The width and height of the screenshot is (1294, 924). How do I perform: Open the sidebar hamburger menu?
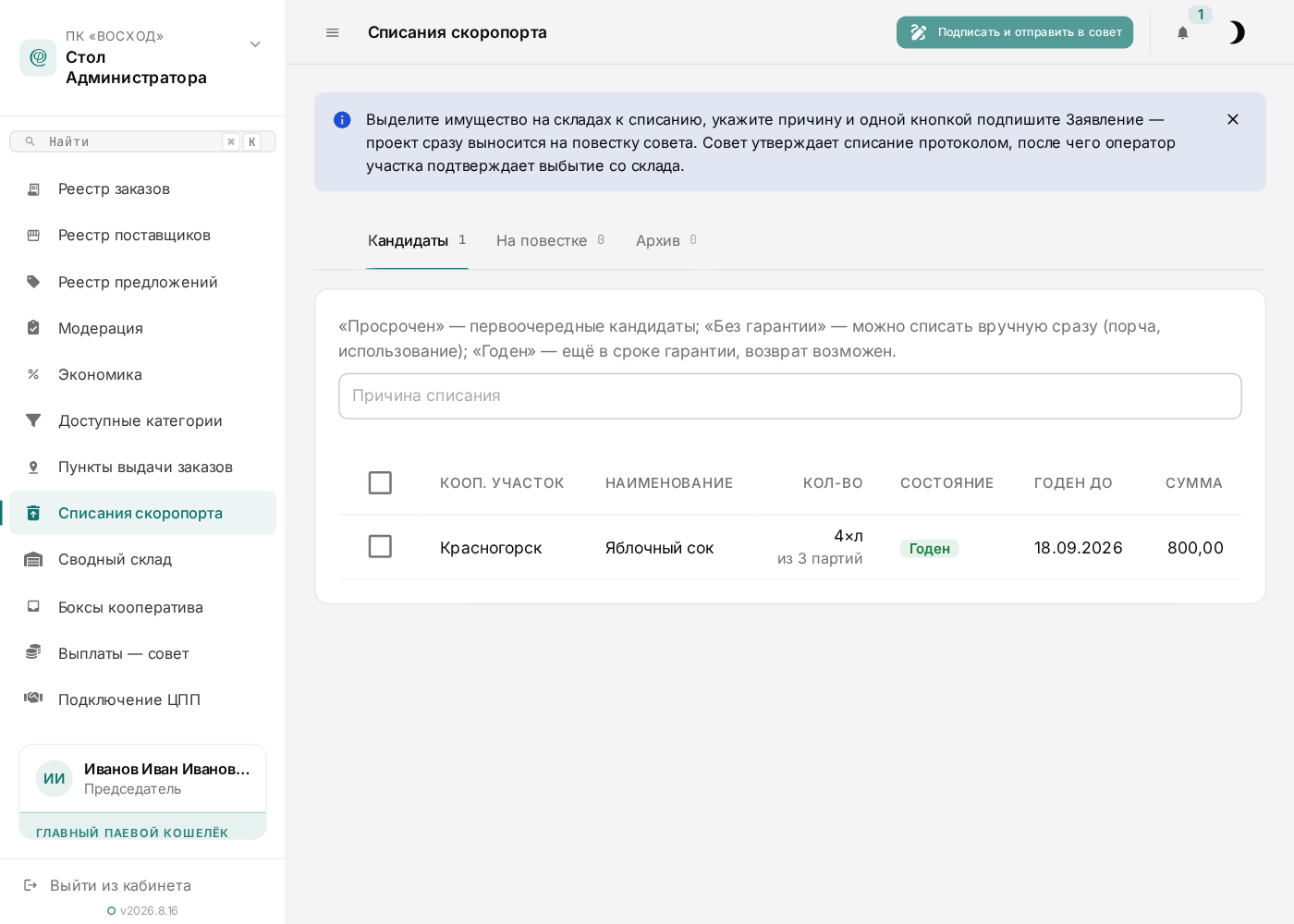pyautogui.click(x=333, y=32)
